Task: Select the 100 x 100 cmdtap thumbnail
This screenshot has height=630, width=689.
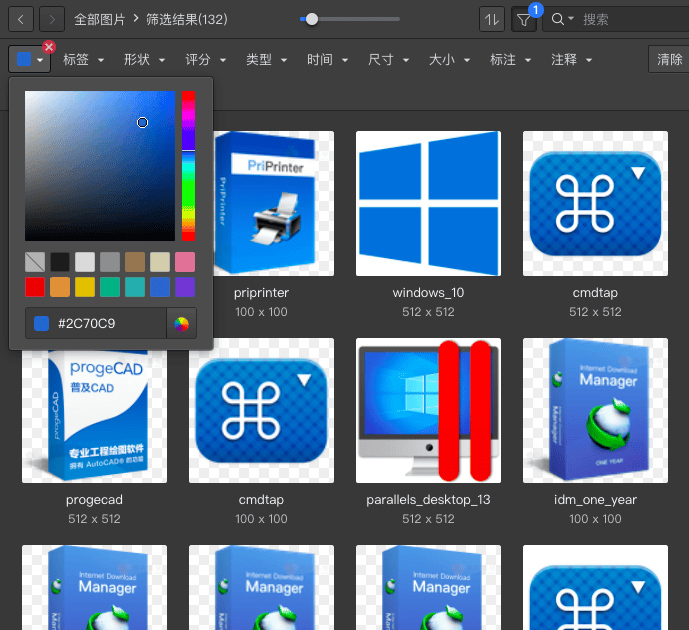Action: click(261, 410)
